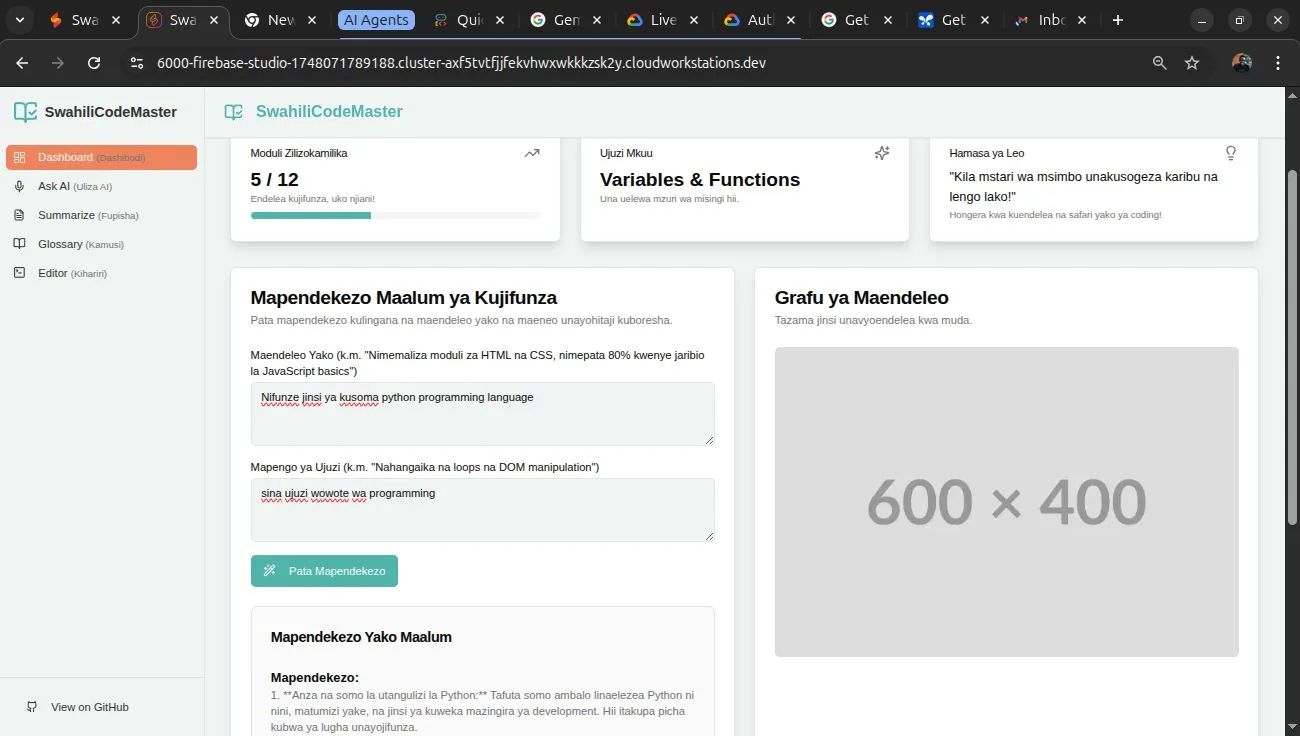
Task: Click the site settings icon in address bar
Action: tap(138, 63)
